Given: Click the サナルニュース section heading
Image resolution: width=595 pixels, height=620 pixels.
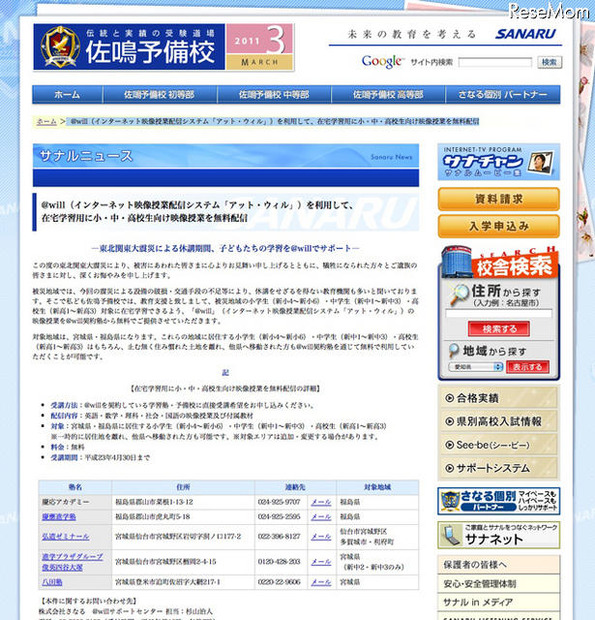Looking at the screenshot, I should coord(86,156).
